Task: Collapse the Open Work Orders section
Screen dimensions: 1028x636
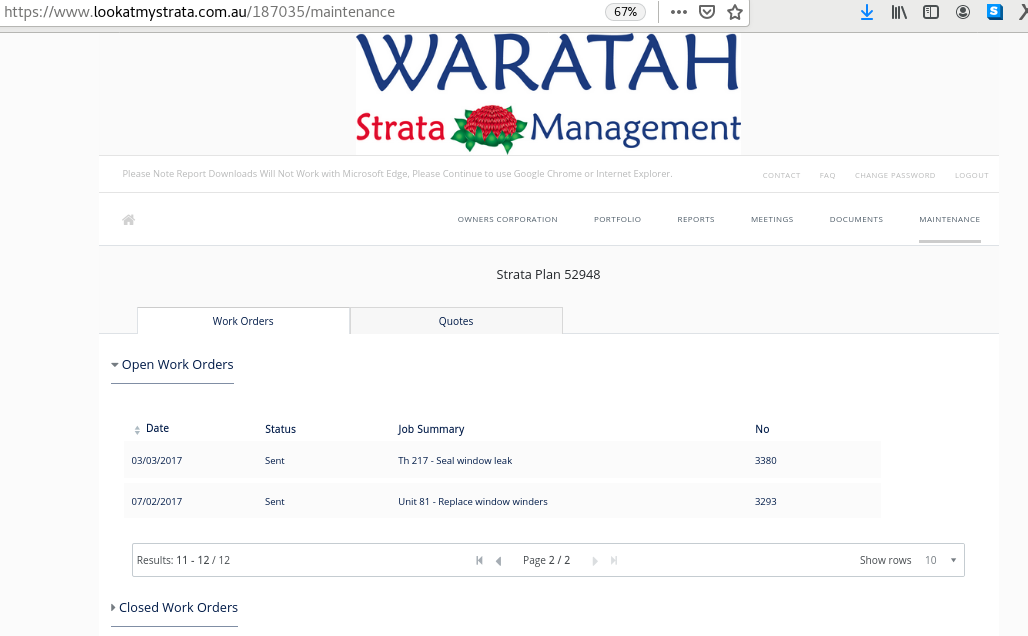Action: coord(172,365)
